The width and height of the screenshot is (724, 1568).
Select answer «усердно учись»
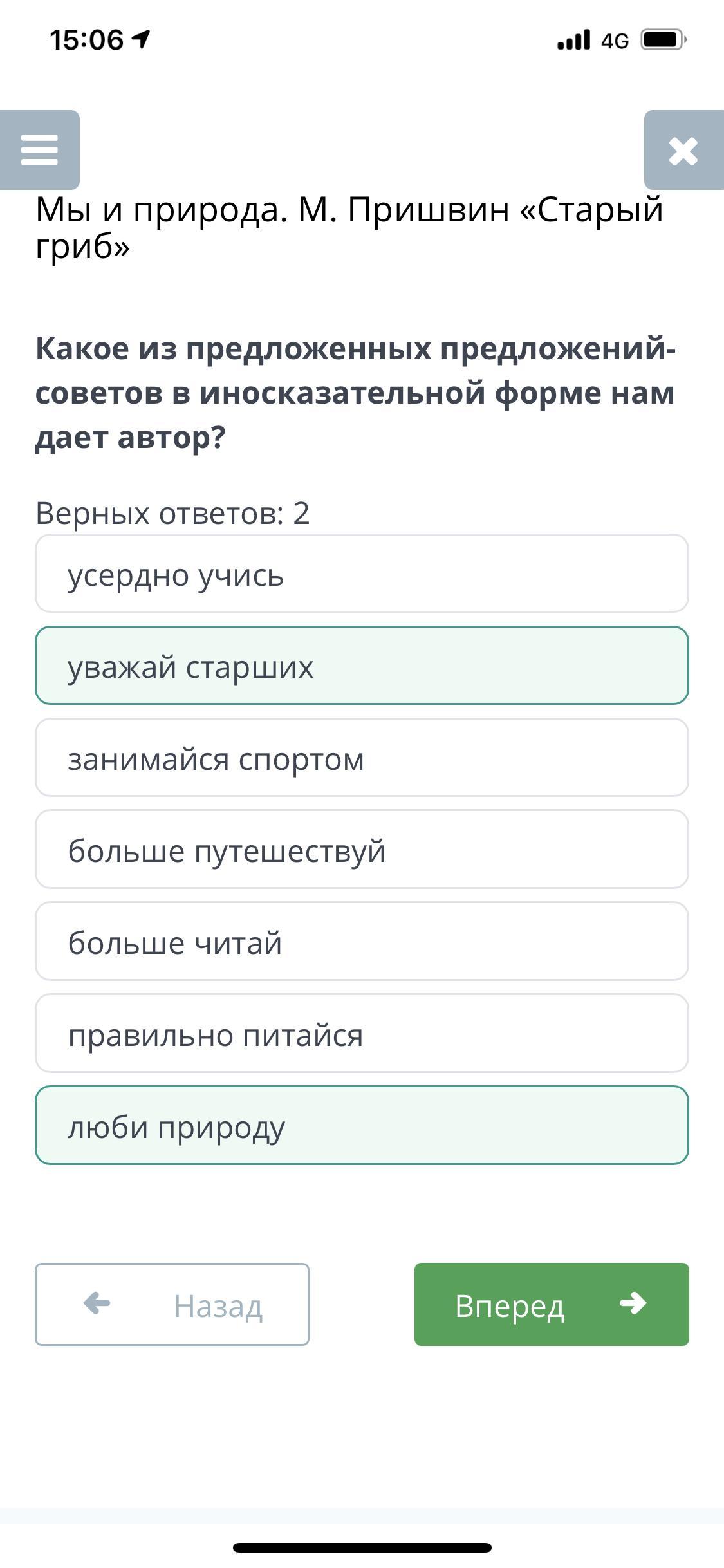(x=362, y=574)
